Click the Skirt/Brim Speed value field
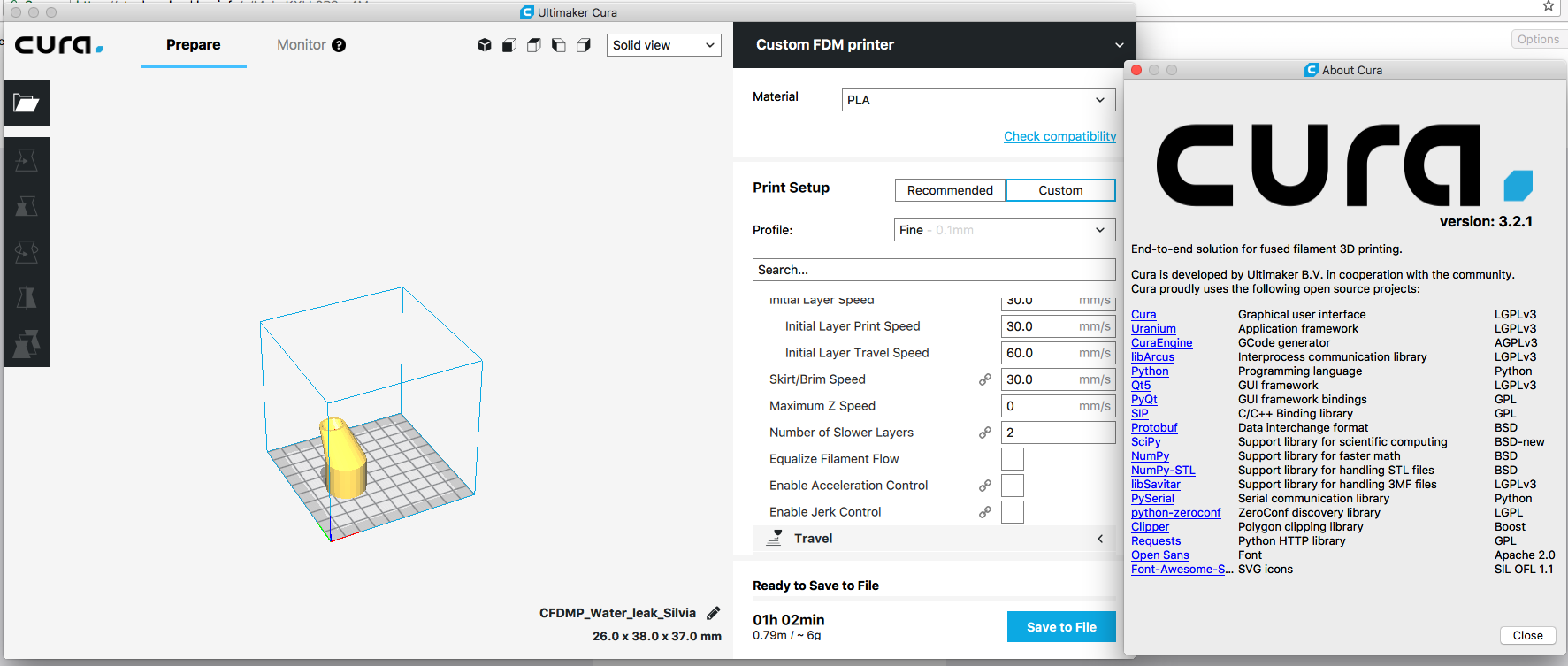The height and width of the screenshot is (666, 1568). pyautogui.click(x=1058, y=379)
